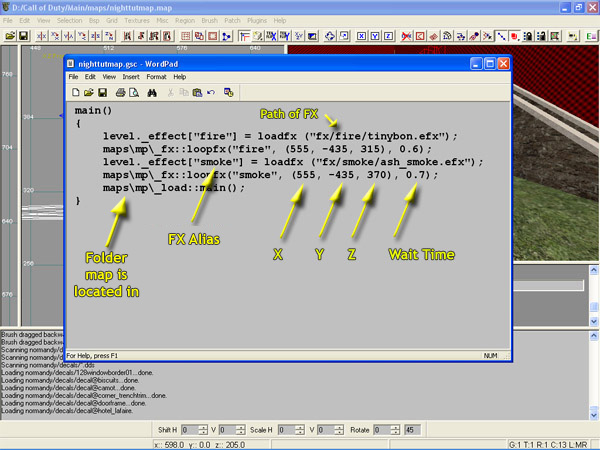Click WordPad's Save floppy icon
This screenshot has height=450, width=600.
tap(102, 93)
